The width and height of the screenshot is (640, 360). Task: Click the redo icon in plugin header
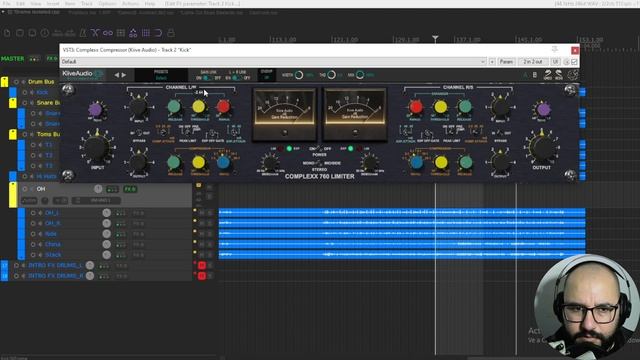tap(559, 75)
